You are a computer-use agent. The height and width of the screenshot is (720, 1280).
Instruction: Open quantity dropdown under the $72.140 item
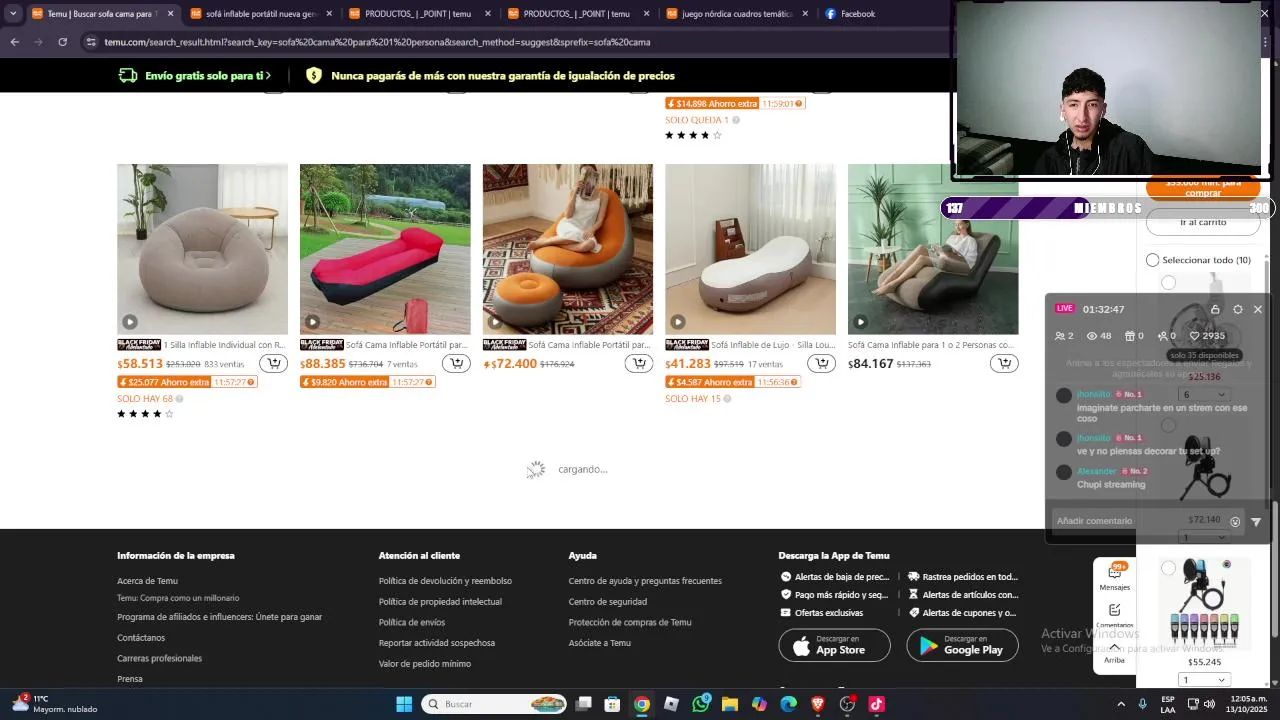click(x=1203, y=537)
